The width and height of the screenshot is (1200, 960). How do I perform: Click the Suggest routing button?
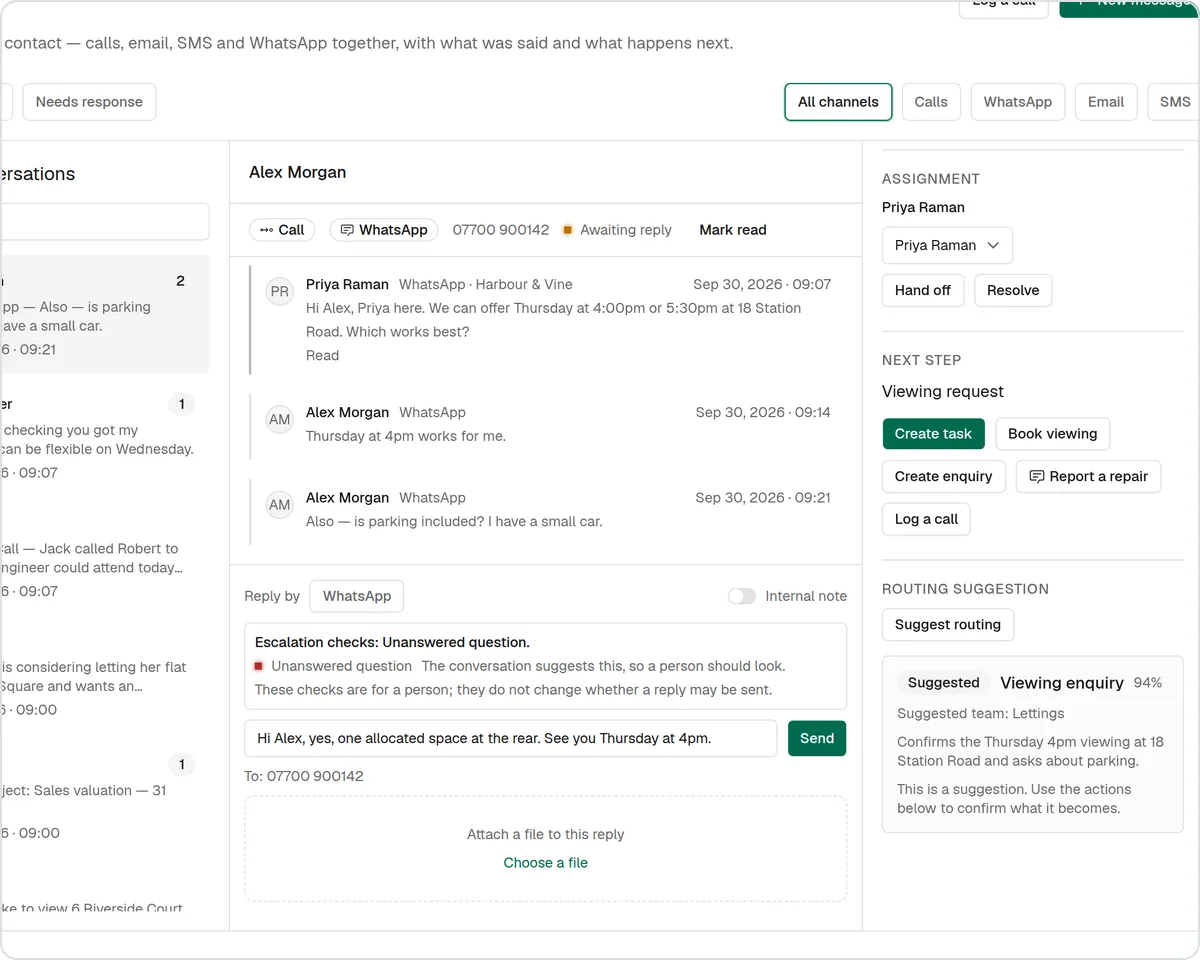coord(948,625)
